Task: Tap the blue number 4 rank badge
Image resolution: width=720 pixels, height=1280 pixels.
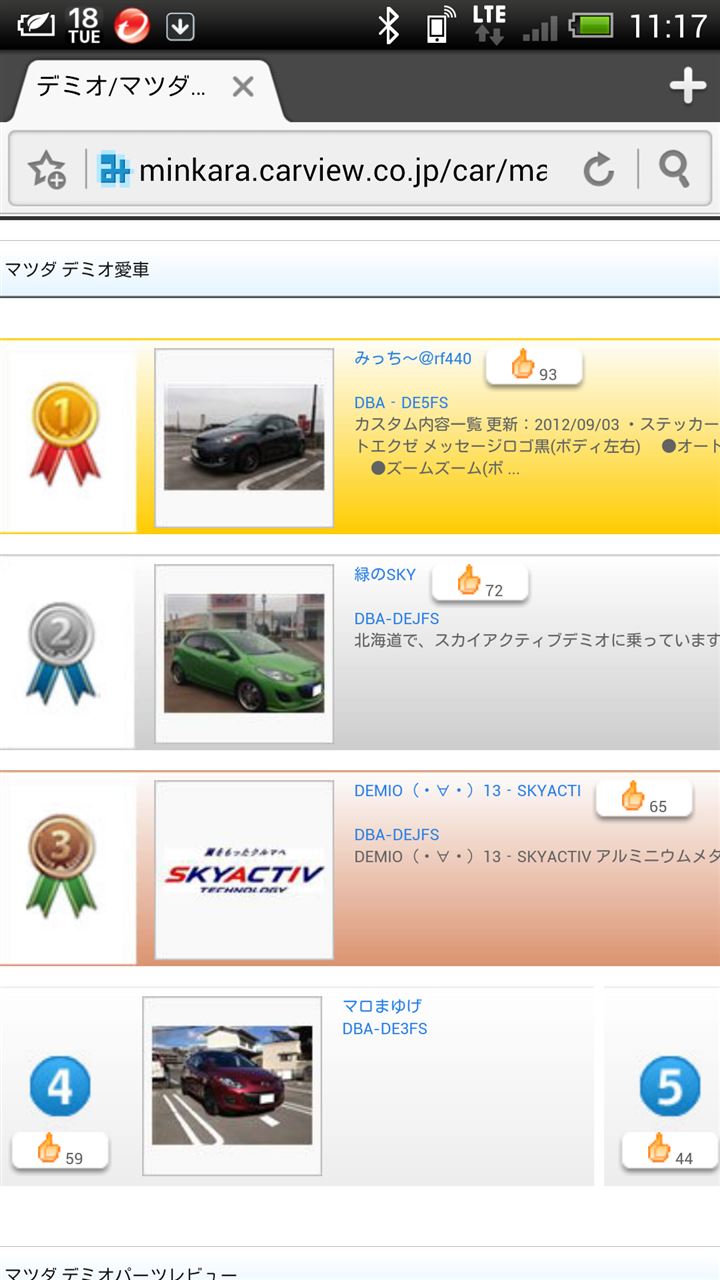Action: (x=60, y=1087)
